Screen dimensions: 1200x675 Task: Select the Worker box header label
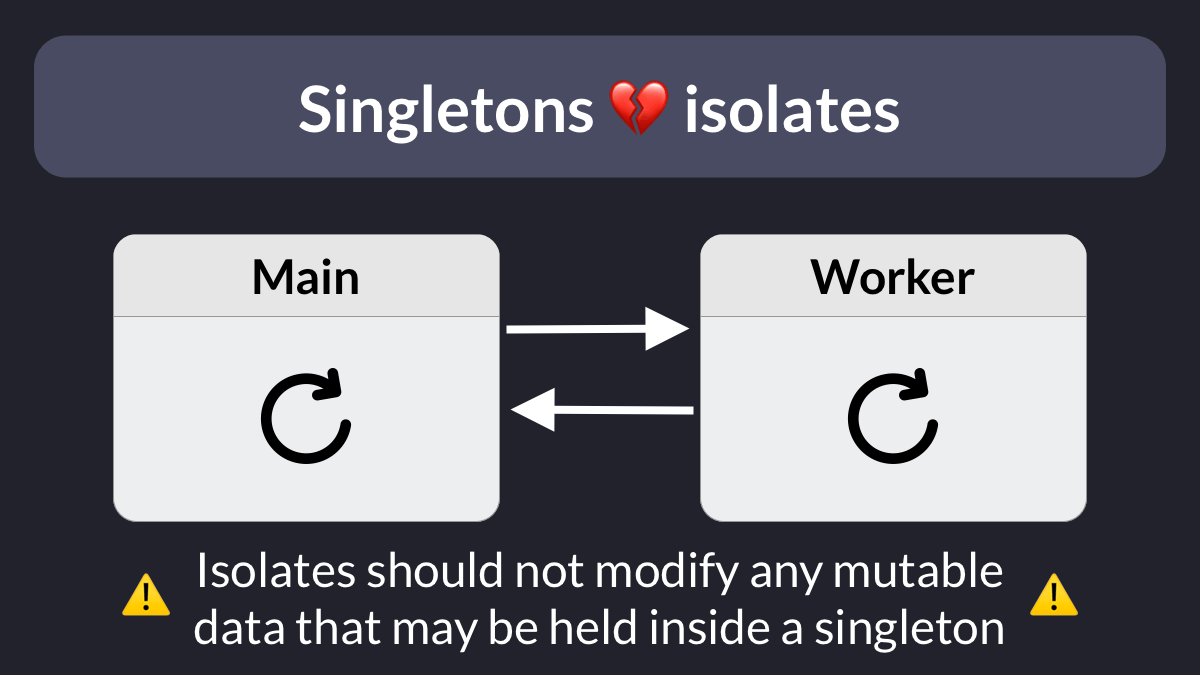(893, 277)
